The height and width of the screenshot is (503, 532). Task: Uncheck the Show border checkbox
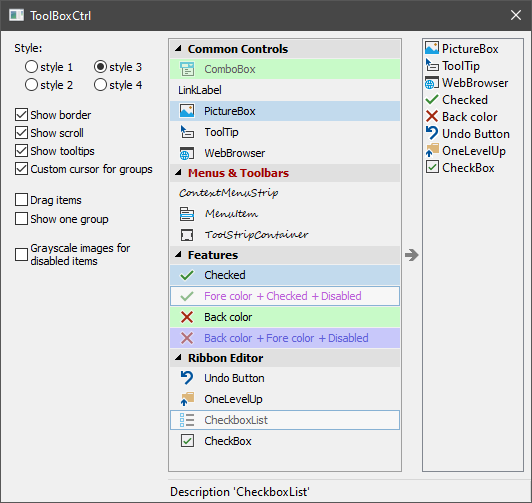pyautogui.click(x=21, y=115)
